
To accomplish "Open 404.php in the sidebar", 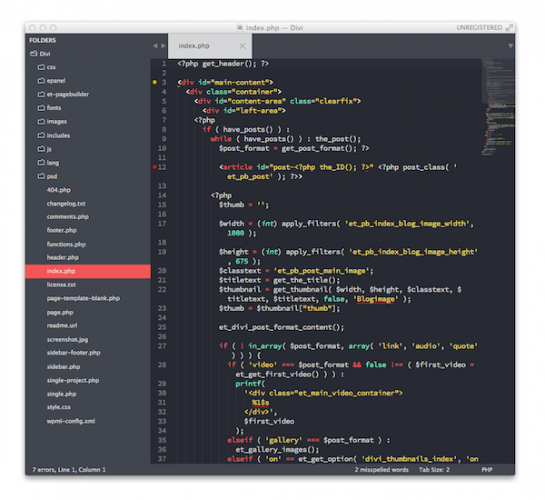I will (x=58, y=190).
